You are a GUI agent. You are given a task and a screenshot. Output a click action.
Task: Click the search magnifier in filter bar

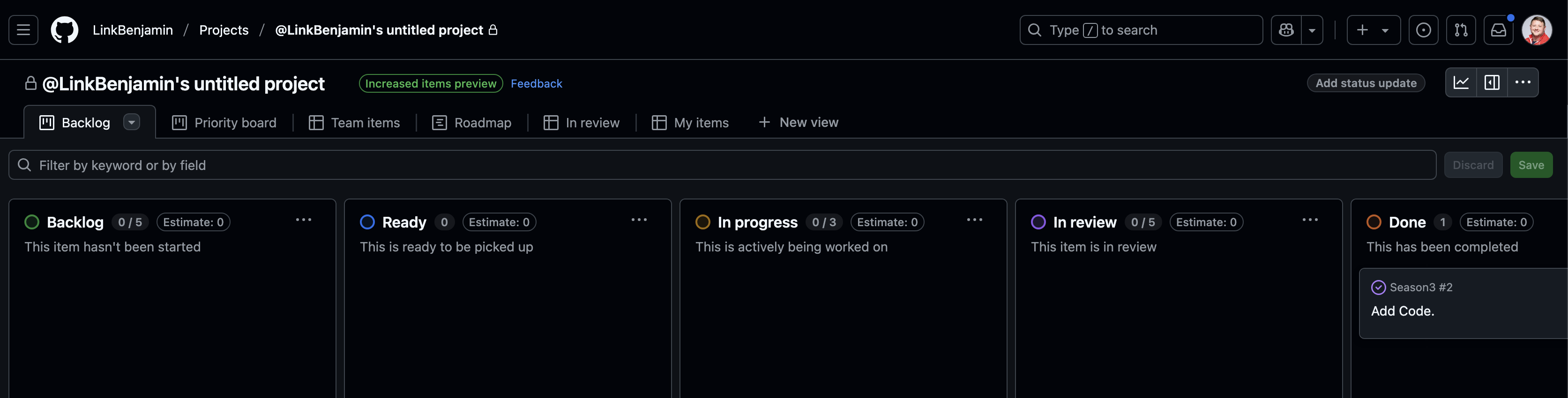pos(24,165)
